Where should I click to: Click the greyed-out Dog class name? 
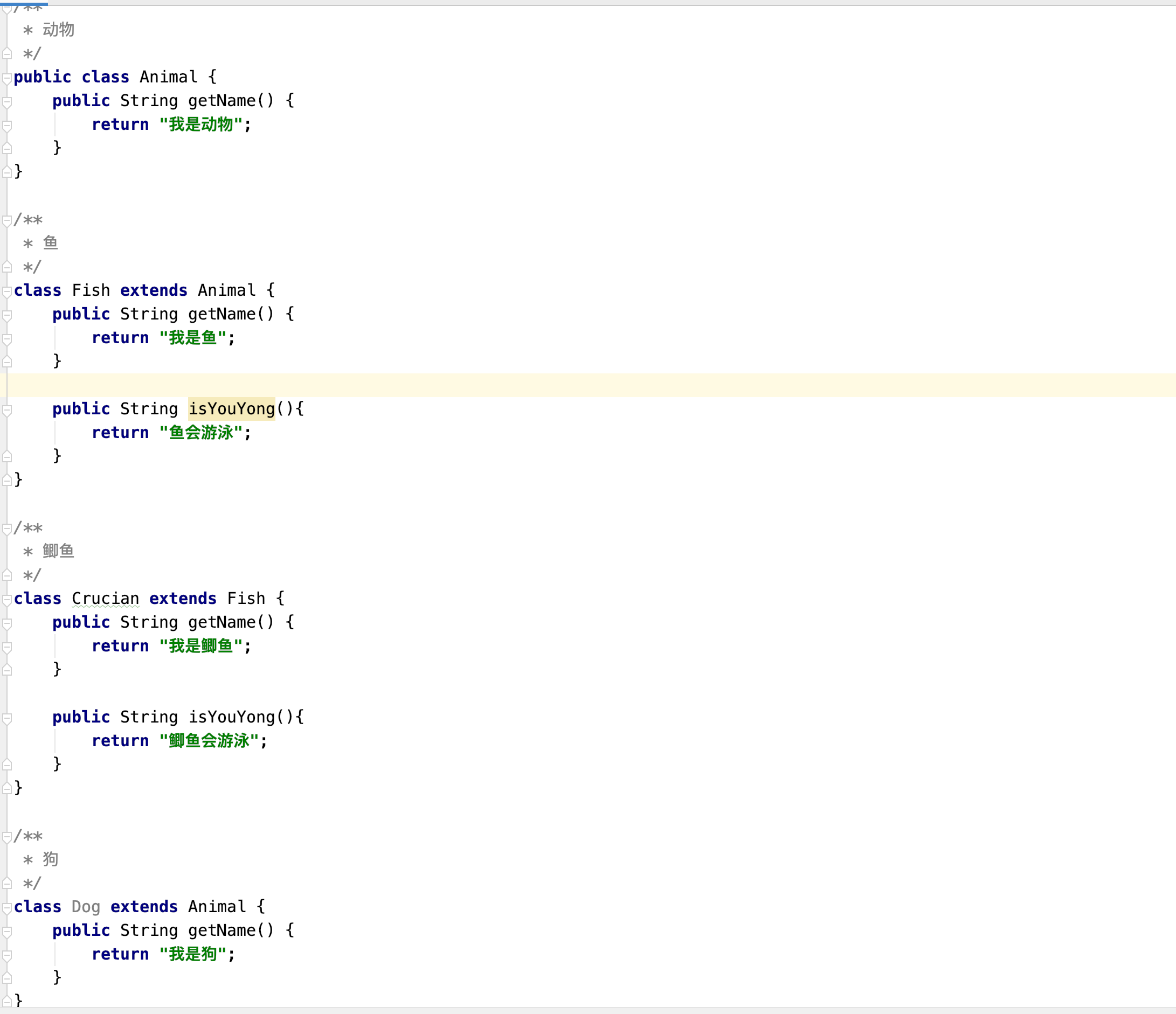(x=86, y=907)
